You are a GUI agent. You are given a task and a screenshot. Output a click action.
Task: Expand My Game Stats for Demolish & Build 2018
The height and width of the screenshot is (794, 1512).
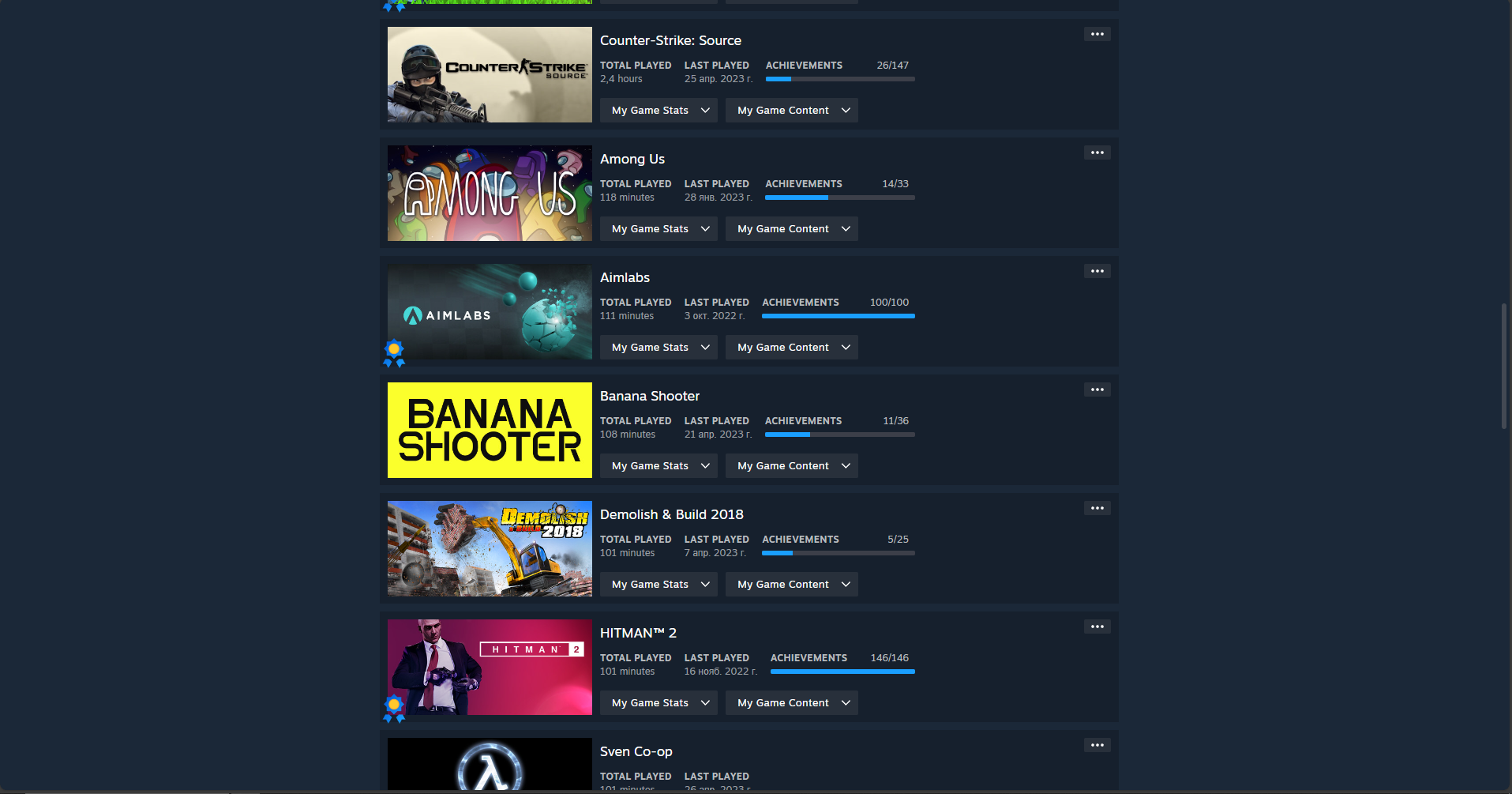pyautogui.click(x=658, y=585)
